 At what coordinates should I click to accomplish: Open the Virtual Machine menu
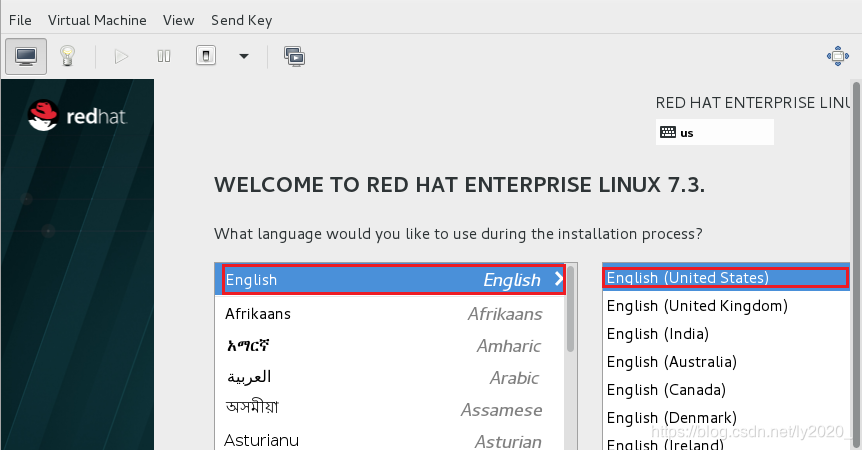tap(97, 20)
